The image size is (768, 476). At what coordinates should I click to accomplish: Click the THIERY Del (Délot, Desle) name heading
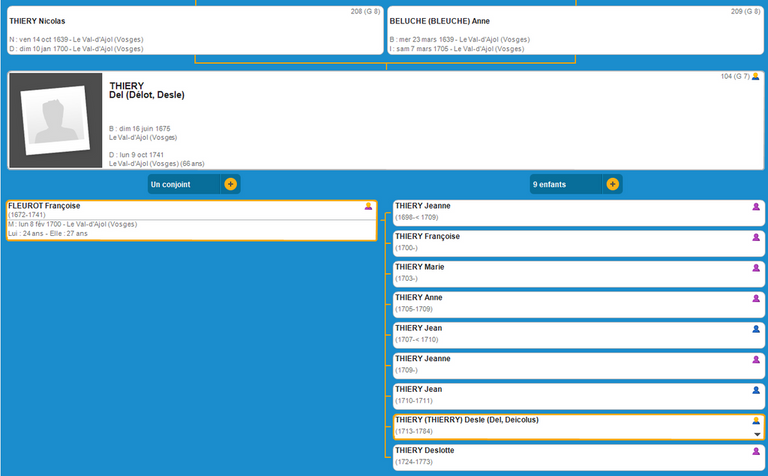146,91
